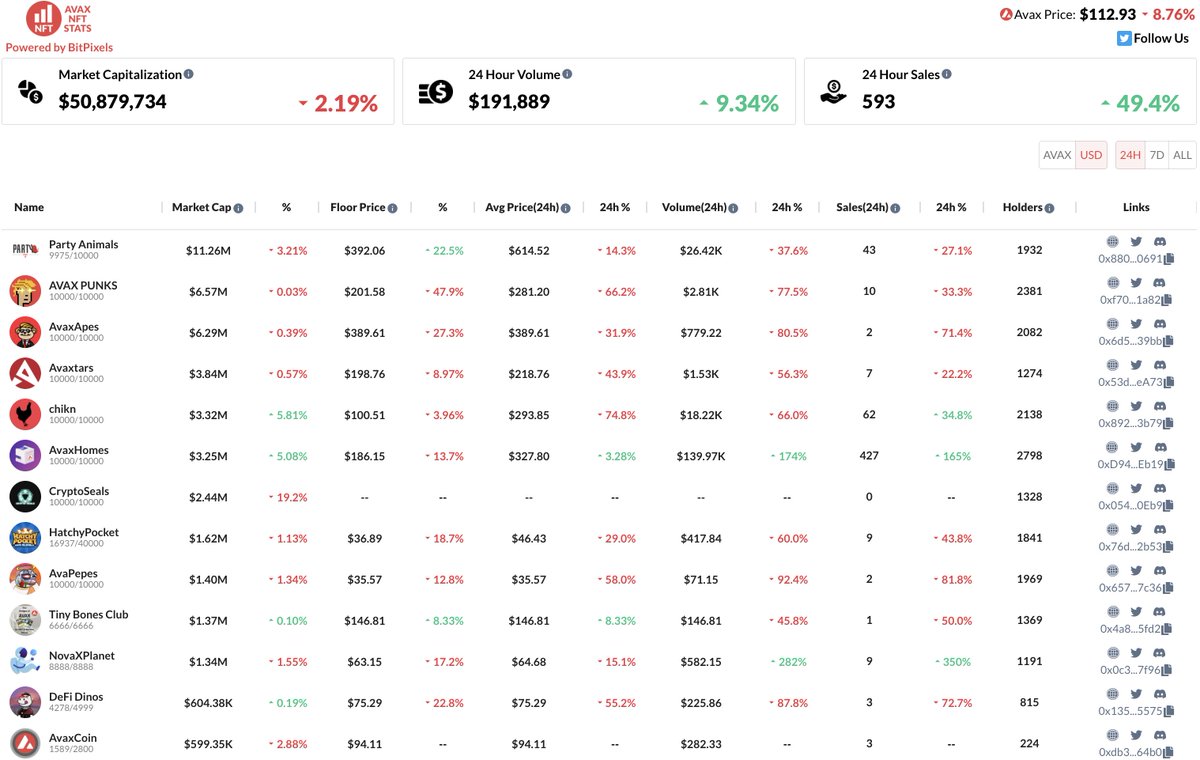Screen dimensions: 1200x760
Task: Open the Twitter icon for AVAX PUNKS
Action: tap(1136, 283)
